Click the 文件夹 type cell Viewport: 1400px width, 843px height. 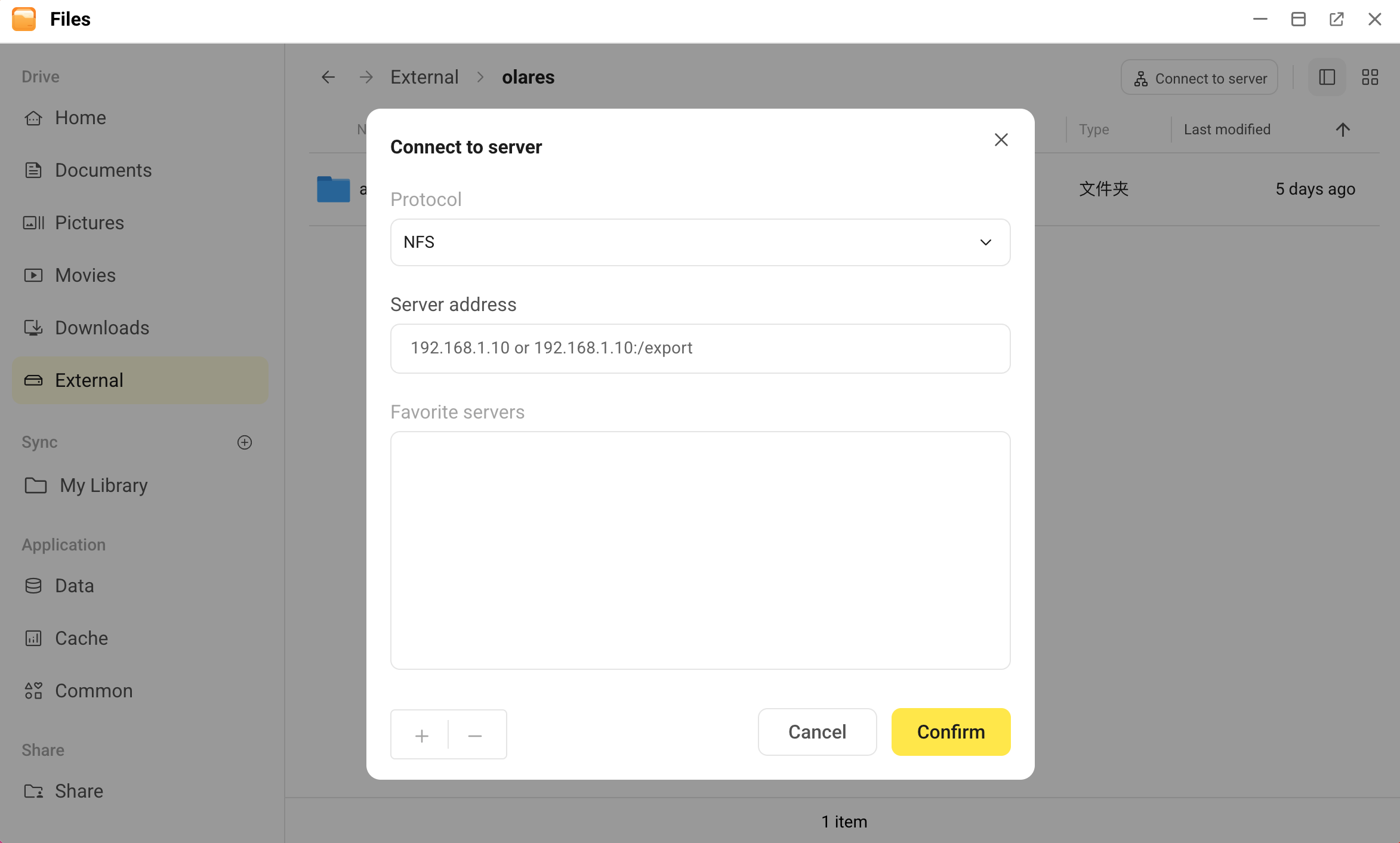[1104, 189]
